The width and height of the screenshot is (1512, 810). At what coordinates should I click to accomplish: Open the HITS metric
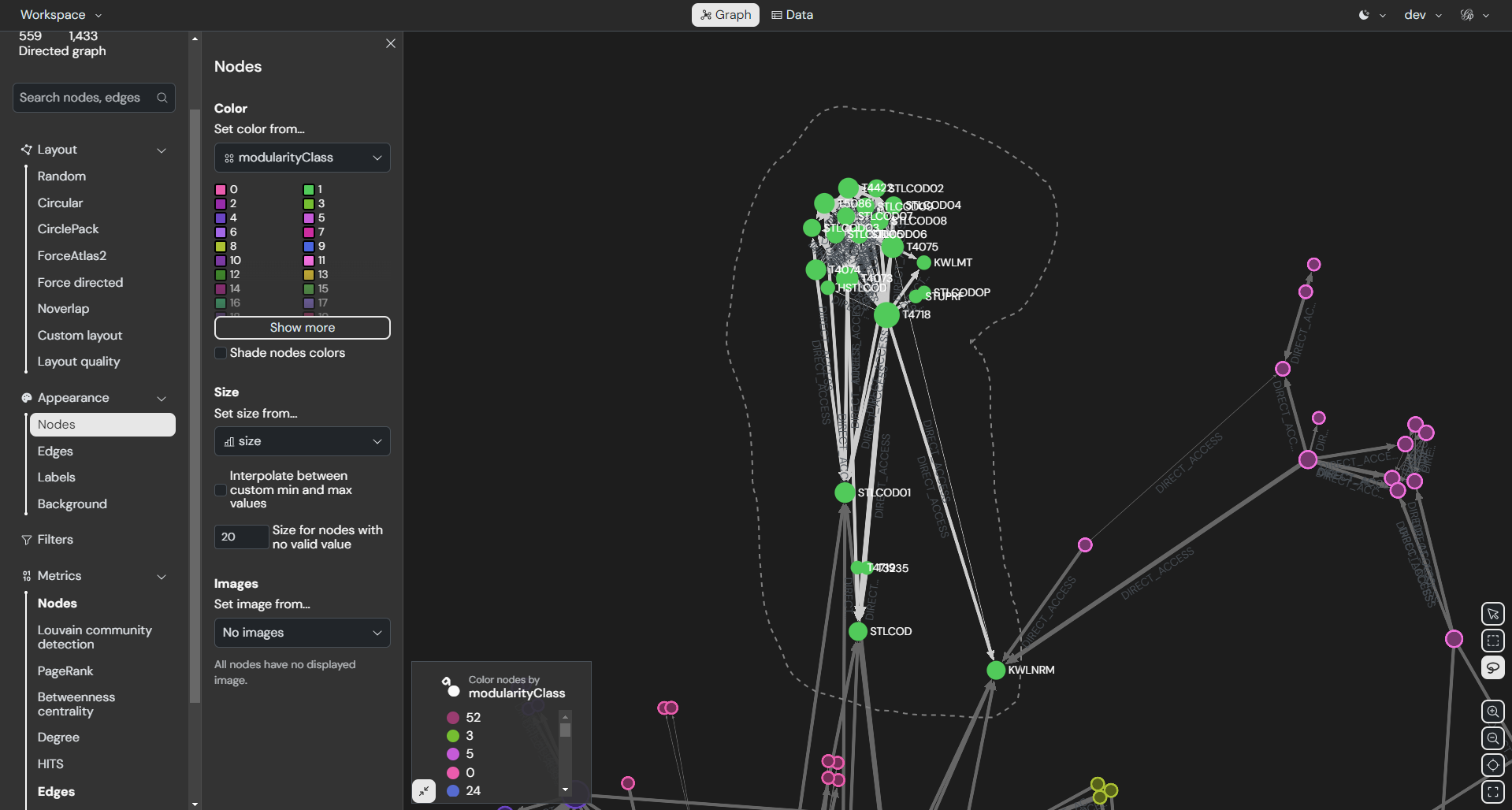50,764
